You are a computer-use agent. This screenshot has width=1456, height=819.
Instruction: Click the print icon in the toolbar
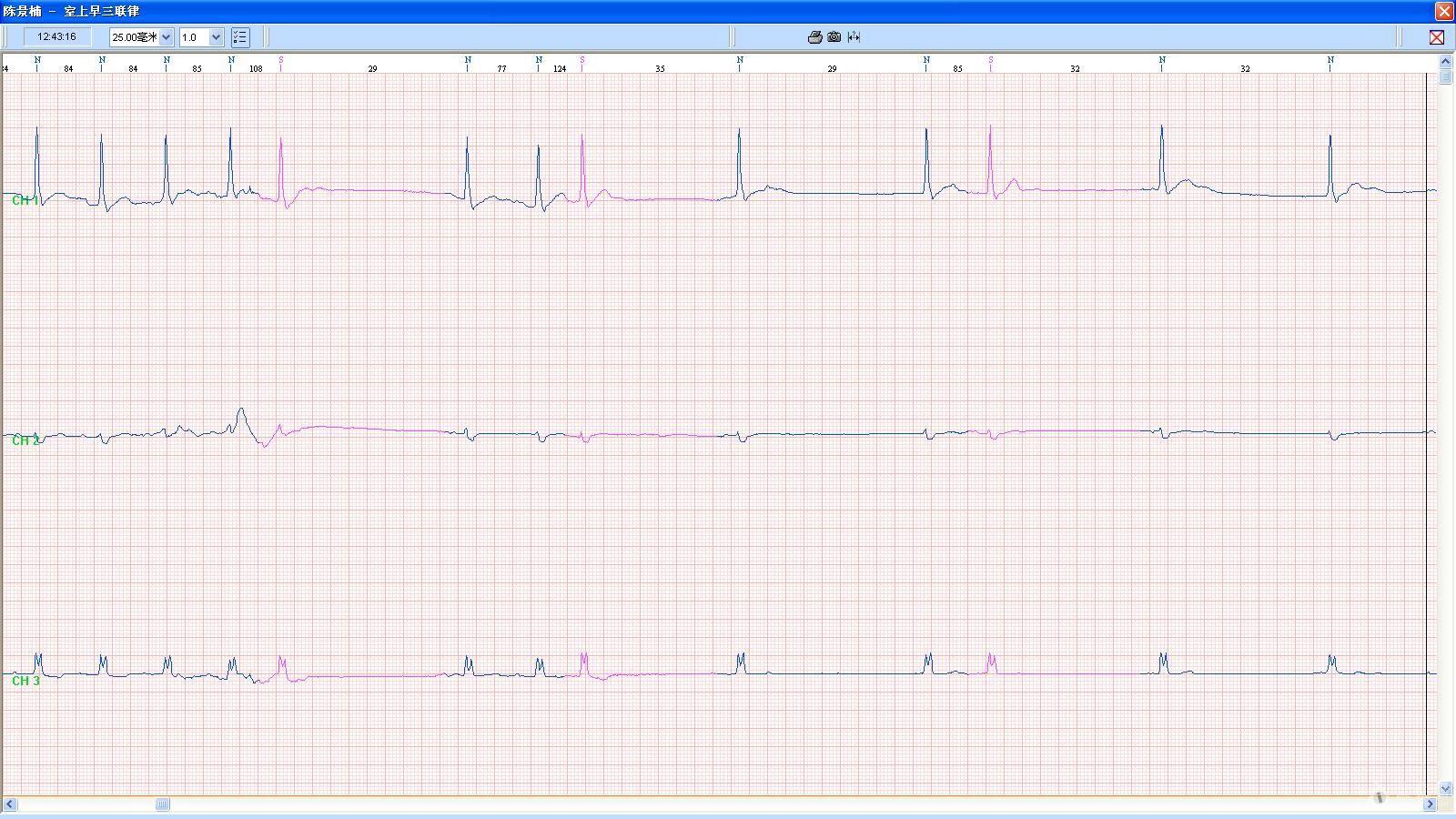click(814, 36)
